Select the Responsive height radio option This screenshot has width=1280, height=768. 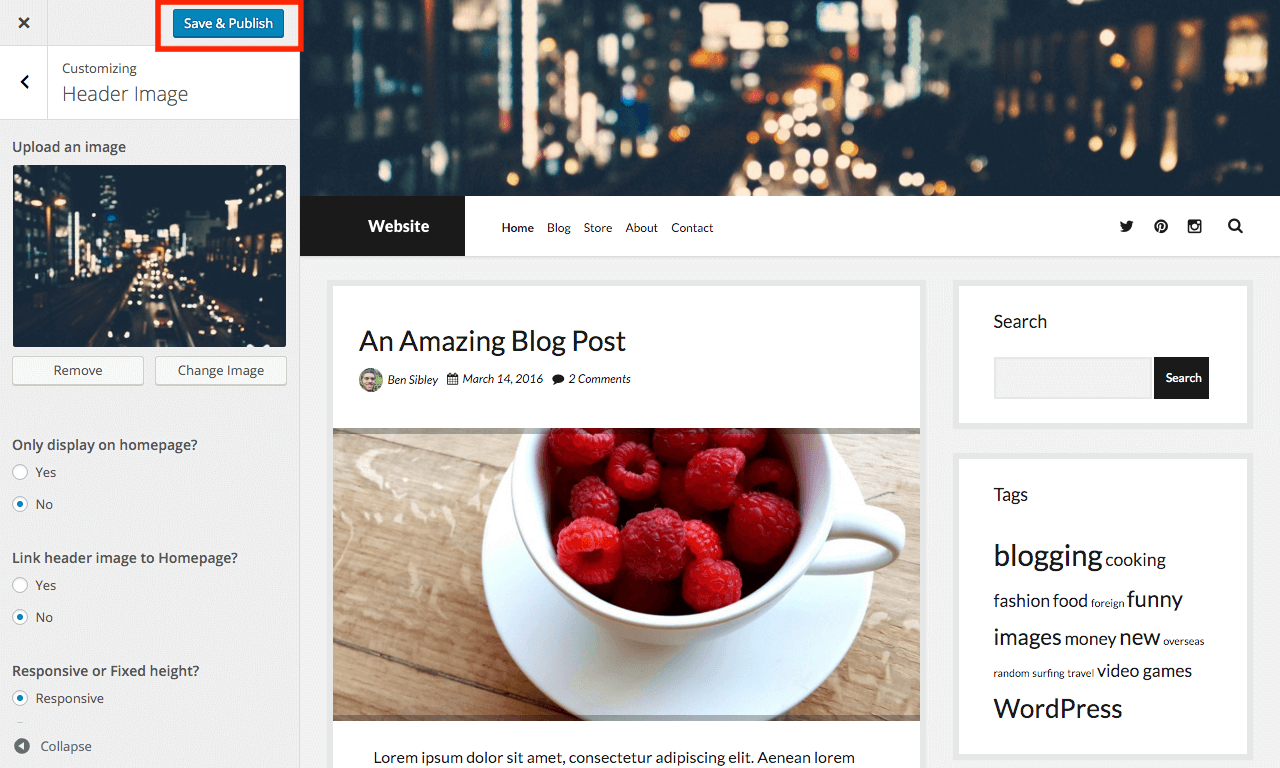pyautogui.click(x=20, y=698)
